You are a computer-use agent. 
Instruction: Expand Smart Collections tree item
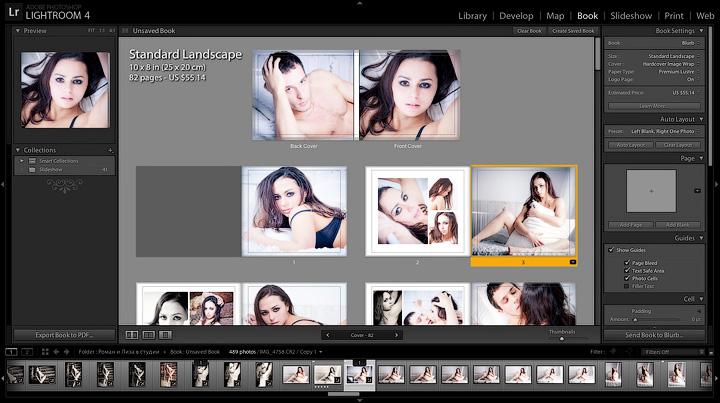tap(22, 160)
